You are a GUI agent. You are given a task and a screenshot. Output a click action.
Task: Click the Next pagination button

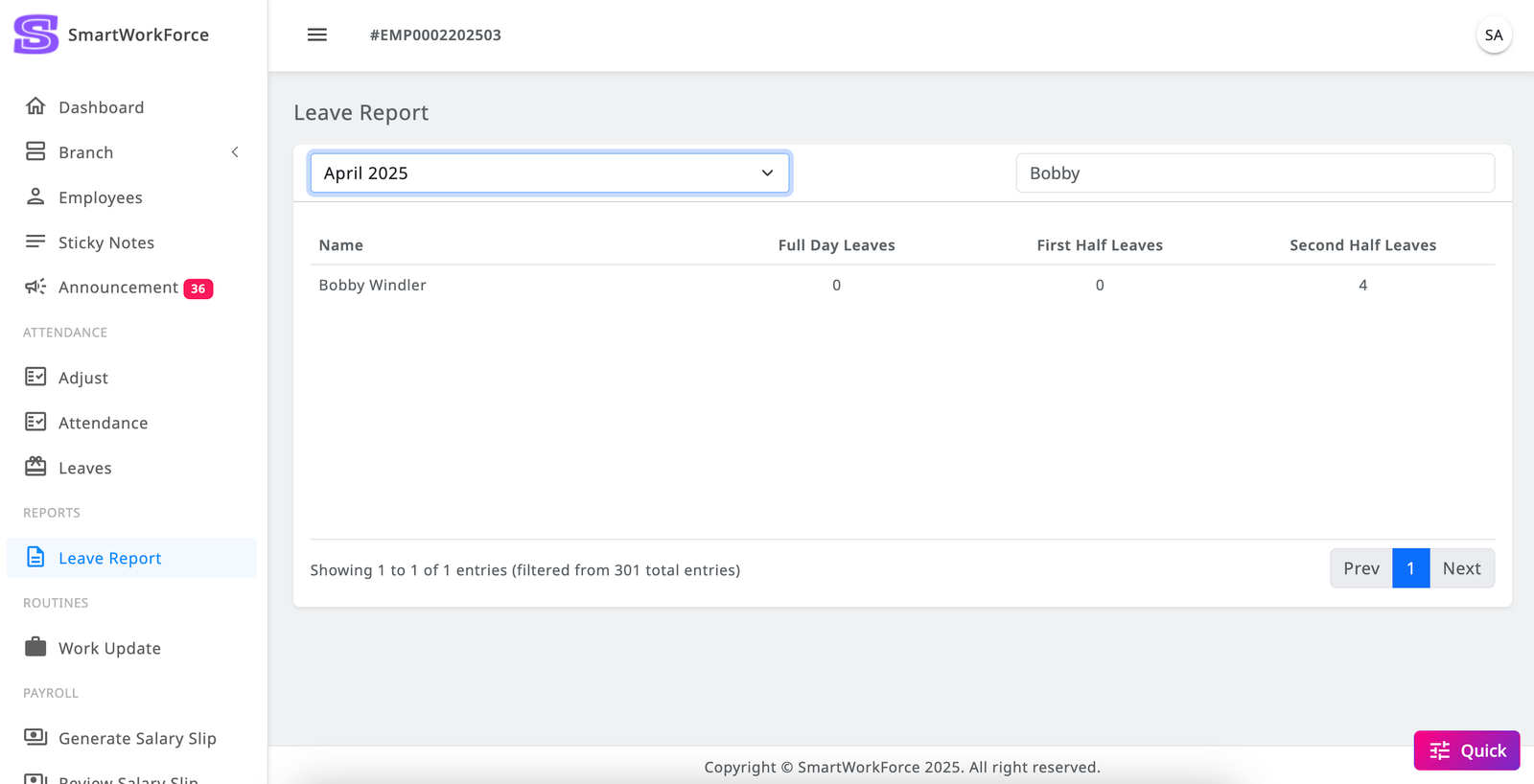pos(1461,568)
